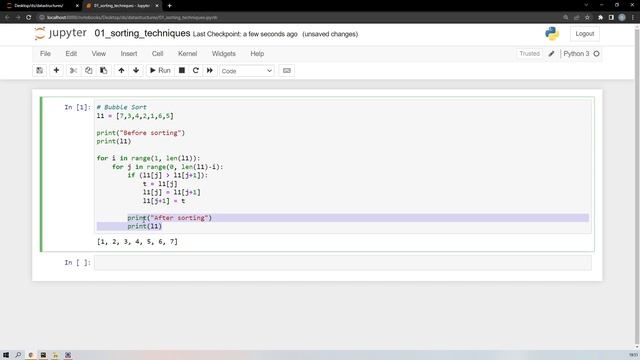Click the Trusted notebook indicator
The image size is (640, 360).
(x=529, y=53)
